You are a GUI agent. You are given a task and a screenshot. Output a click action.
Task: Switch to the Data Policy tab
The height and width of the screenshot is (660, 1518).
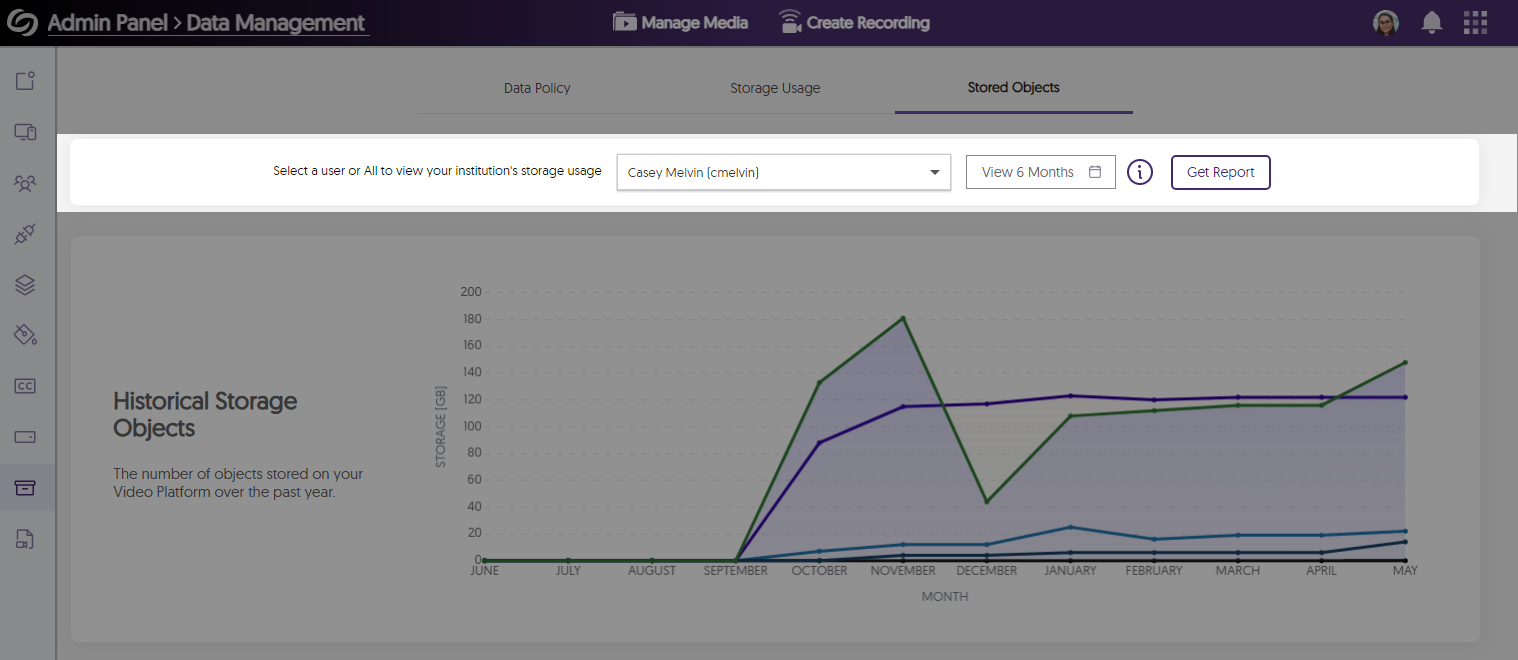(537, 88)
